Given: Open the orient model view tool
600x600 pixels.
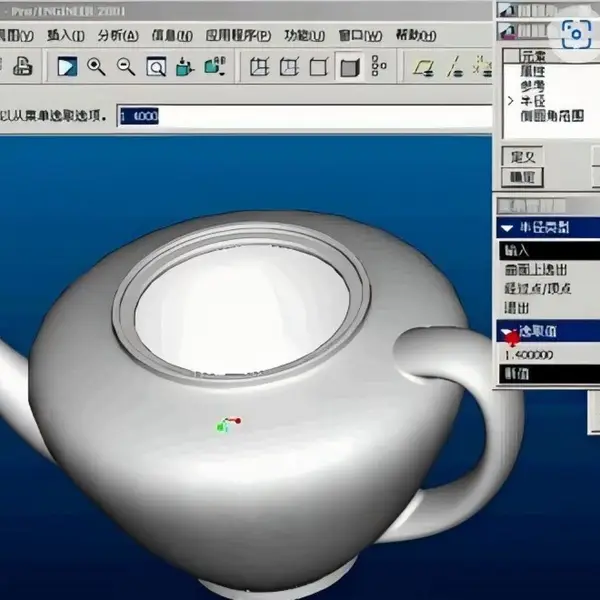Looking at the screenshot, I should click(185, 67).
